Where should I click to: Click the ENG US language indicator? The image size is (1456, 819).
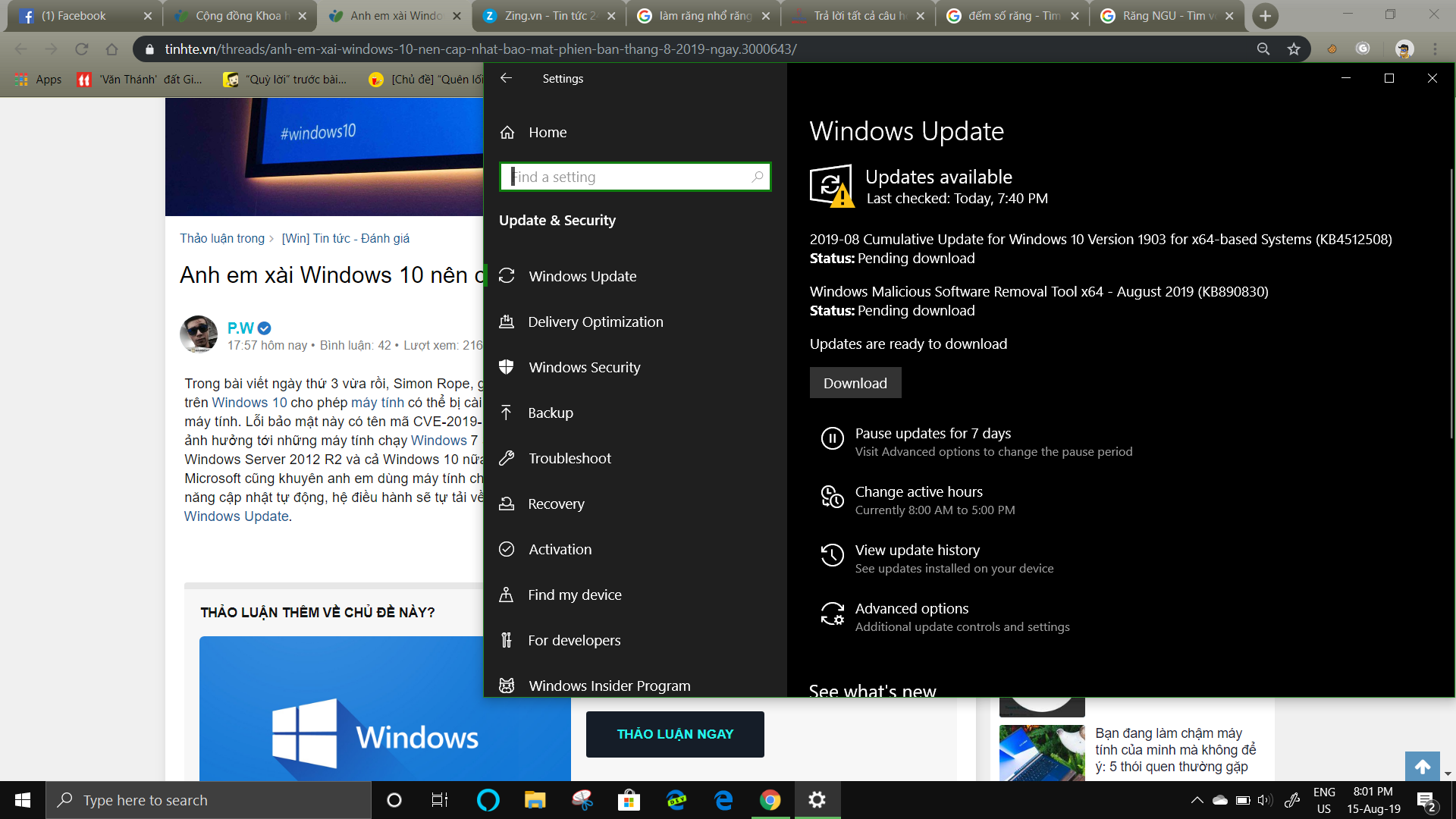point(1324,800)
